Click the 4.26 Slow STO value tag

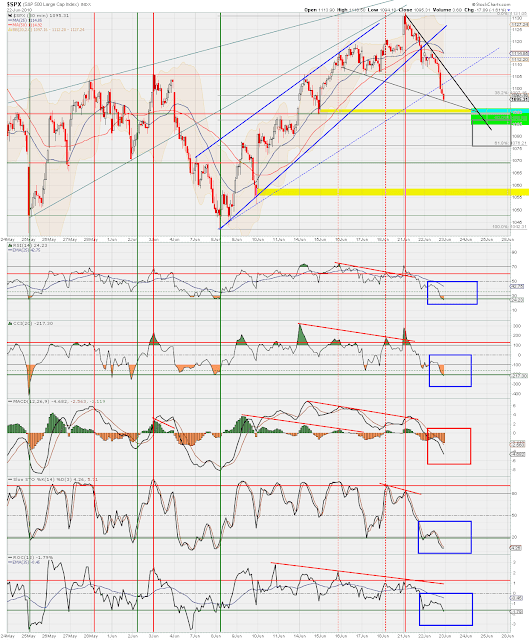point(517,548)
